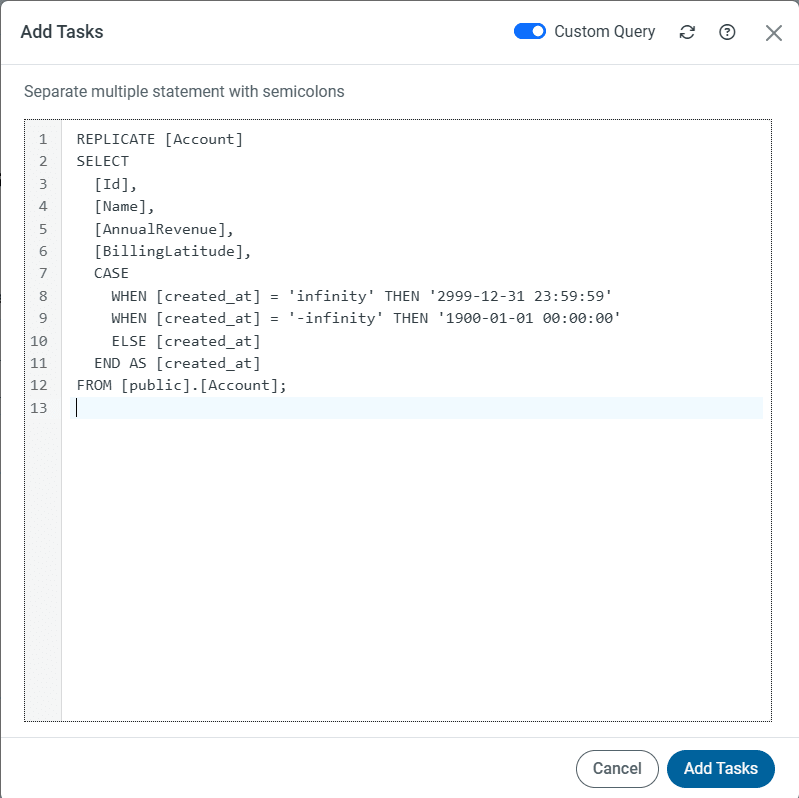This screenshot has height=798, width=799.
Task: Click the [Id] column in query
Action: (115, 184)
